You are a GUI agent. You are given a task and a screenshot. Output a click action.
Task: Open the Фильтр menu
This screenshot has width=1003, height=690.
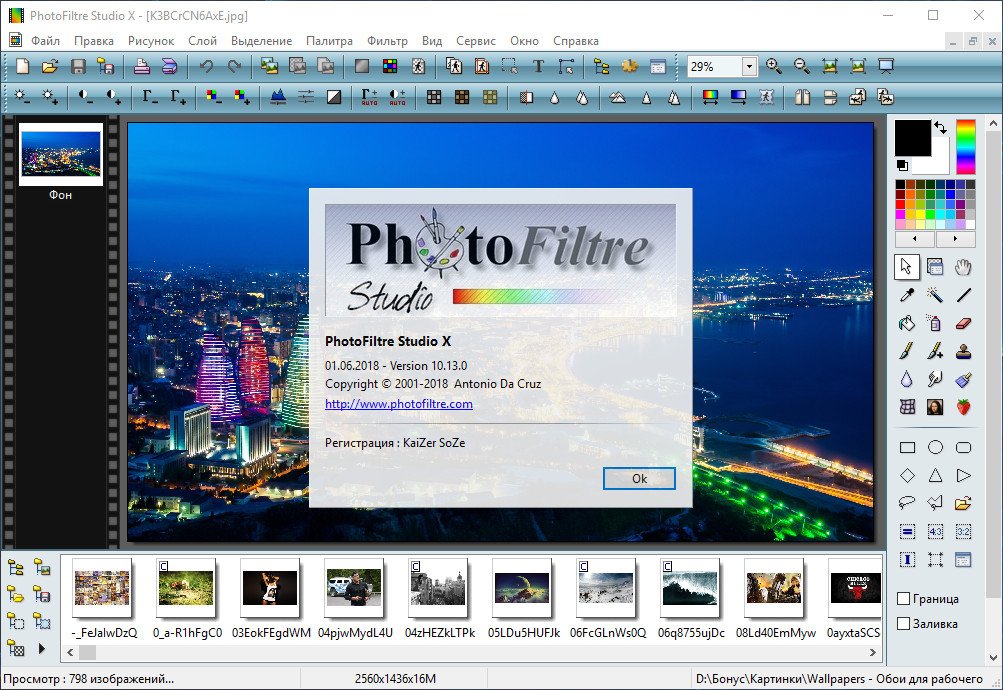(x=388, y=41)
